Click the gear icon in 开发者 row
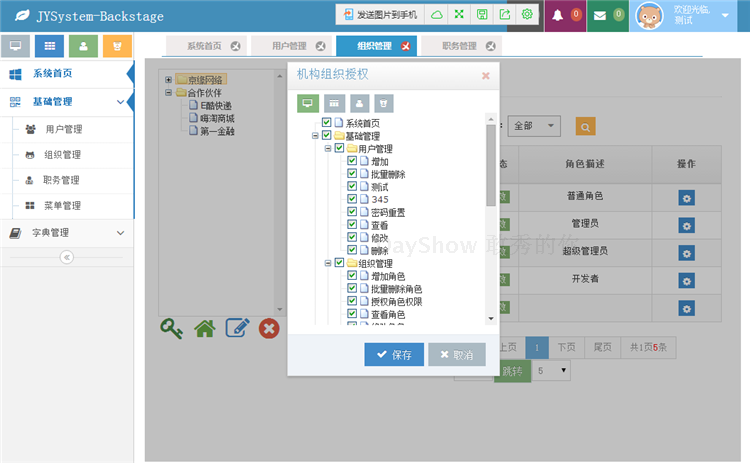 (687, 281)
